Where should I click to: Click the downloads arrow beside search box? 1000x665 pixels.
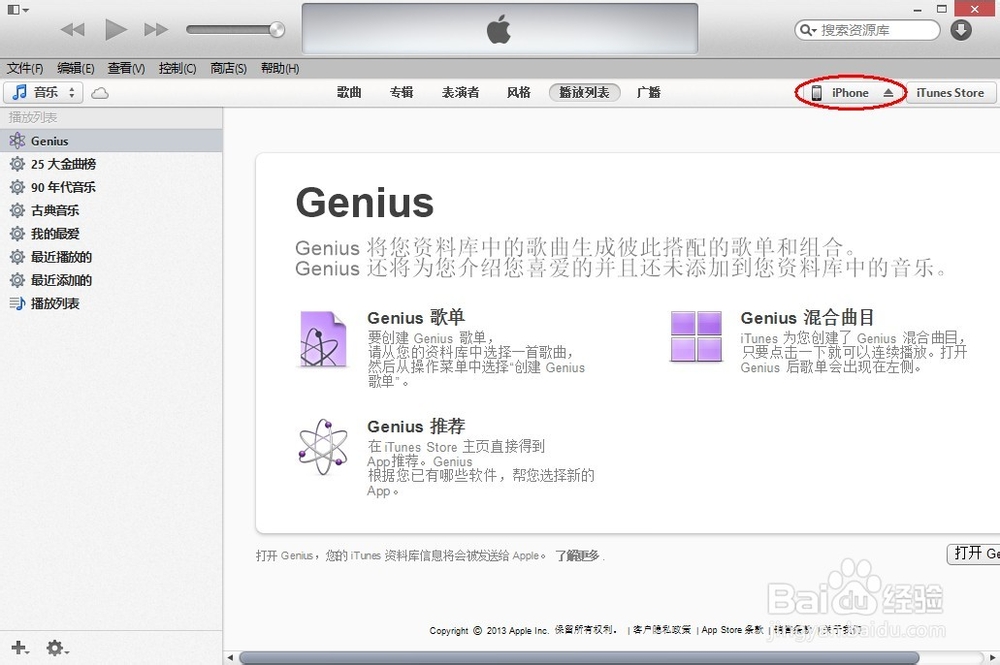coord(960,30)
